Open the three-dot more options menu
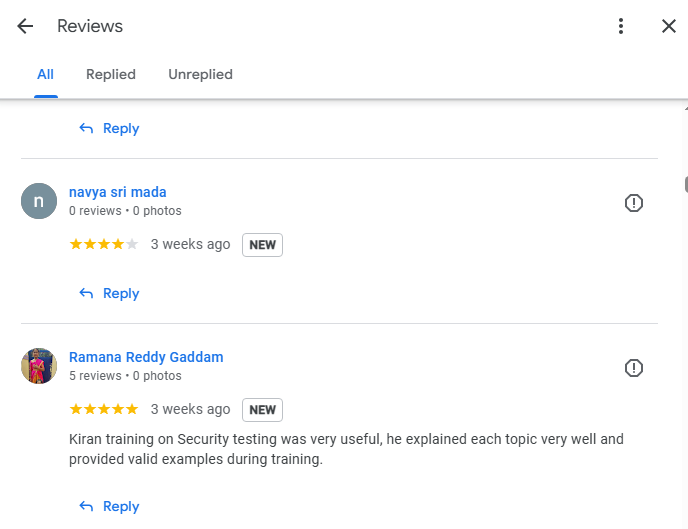 click(620, 26)
